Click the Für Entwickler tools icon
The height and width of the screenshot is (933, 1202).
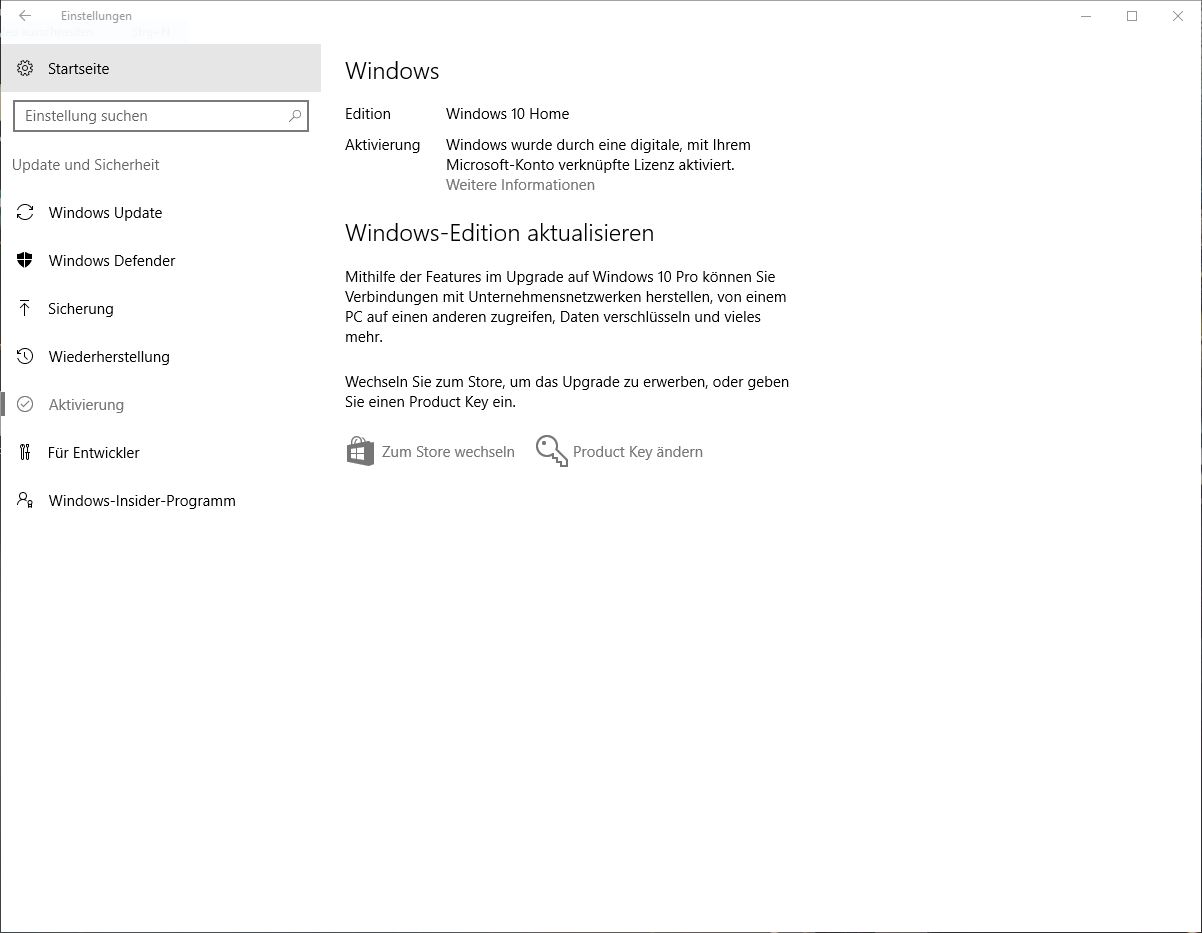pyautogui.click(x=25, y=453)
